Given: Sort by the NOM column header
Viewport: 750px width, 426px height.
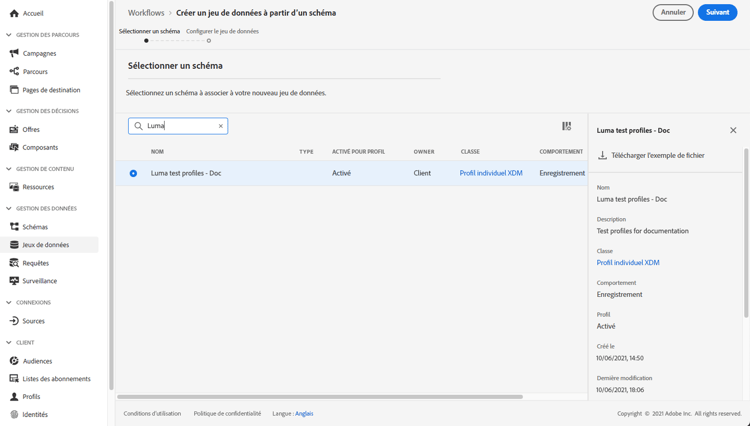Looking at the screenshot, I should pos(157,152).
